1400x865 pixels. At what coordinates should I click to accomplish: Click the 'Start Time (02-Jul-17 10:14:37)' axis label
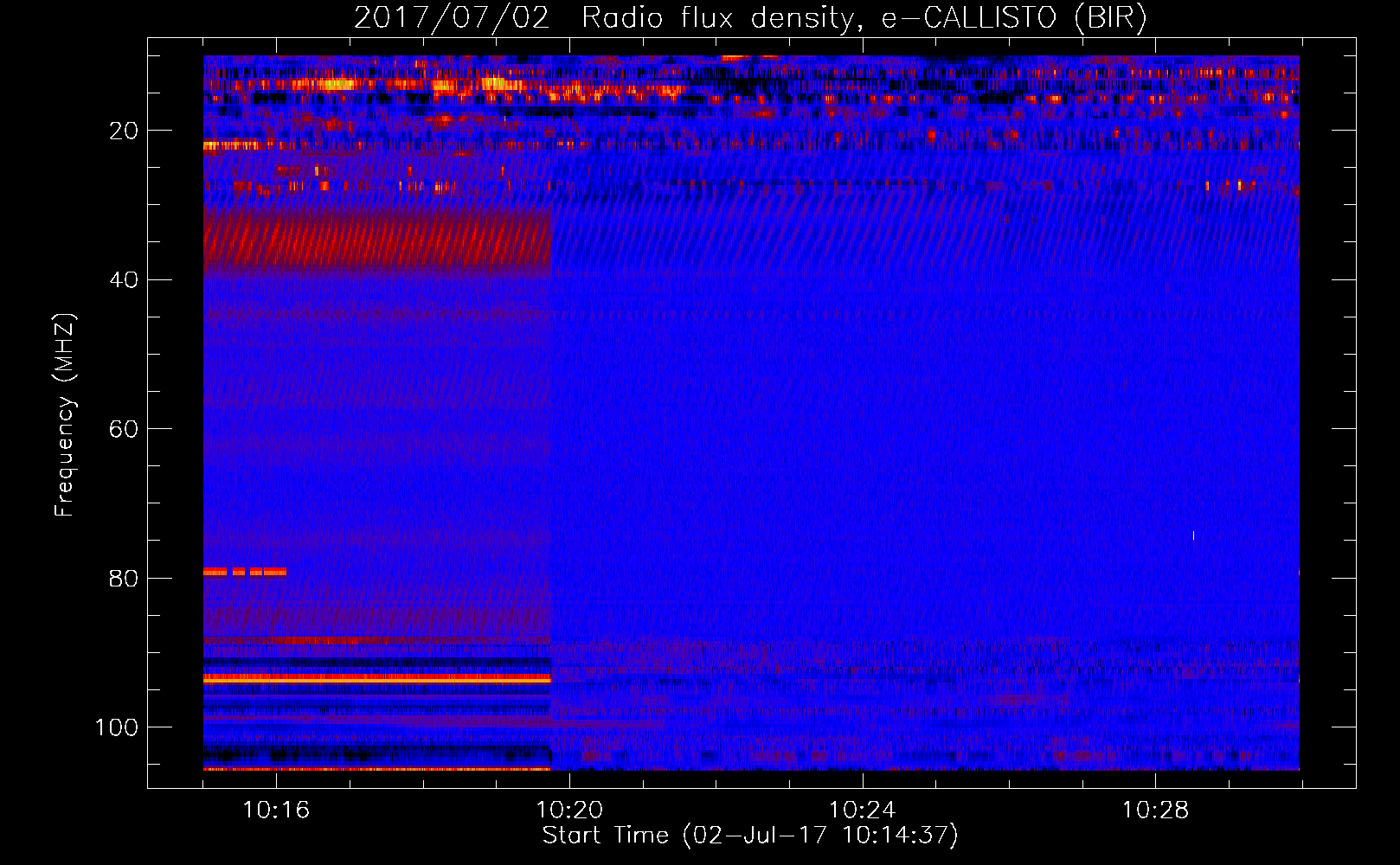(x=751, y=836)
